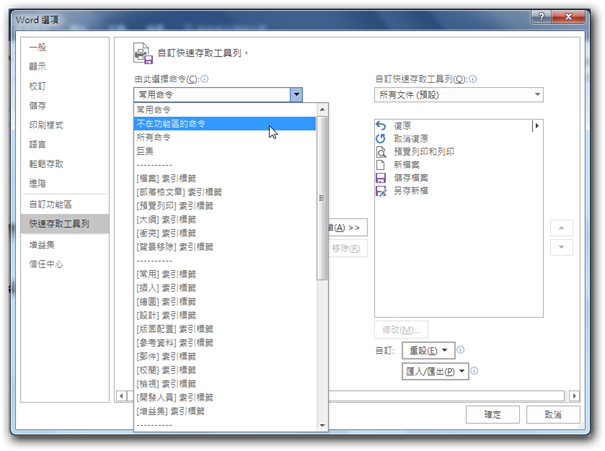
Task: Select [部落格文章] 索引標籤 option
Action: [225, 192]
